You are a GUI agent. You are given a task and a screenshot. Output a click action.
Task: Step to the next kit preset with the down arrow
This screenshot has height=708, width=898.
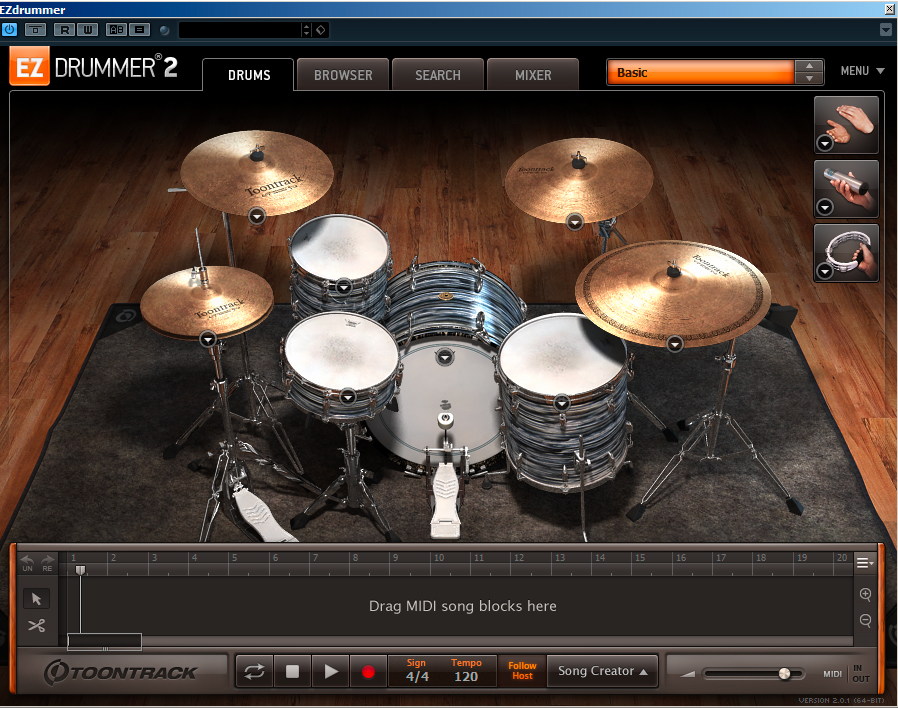[x=809, y=78]
